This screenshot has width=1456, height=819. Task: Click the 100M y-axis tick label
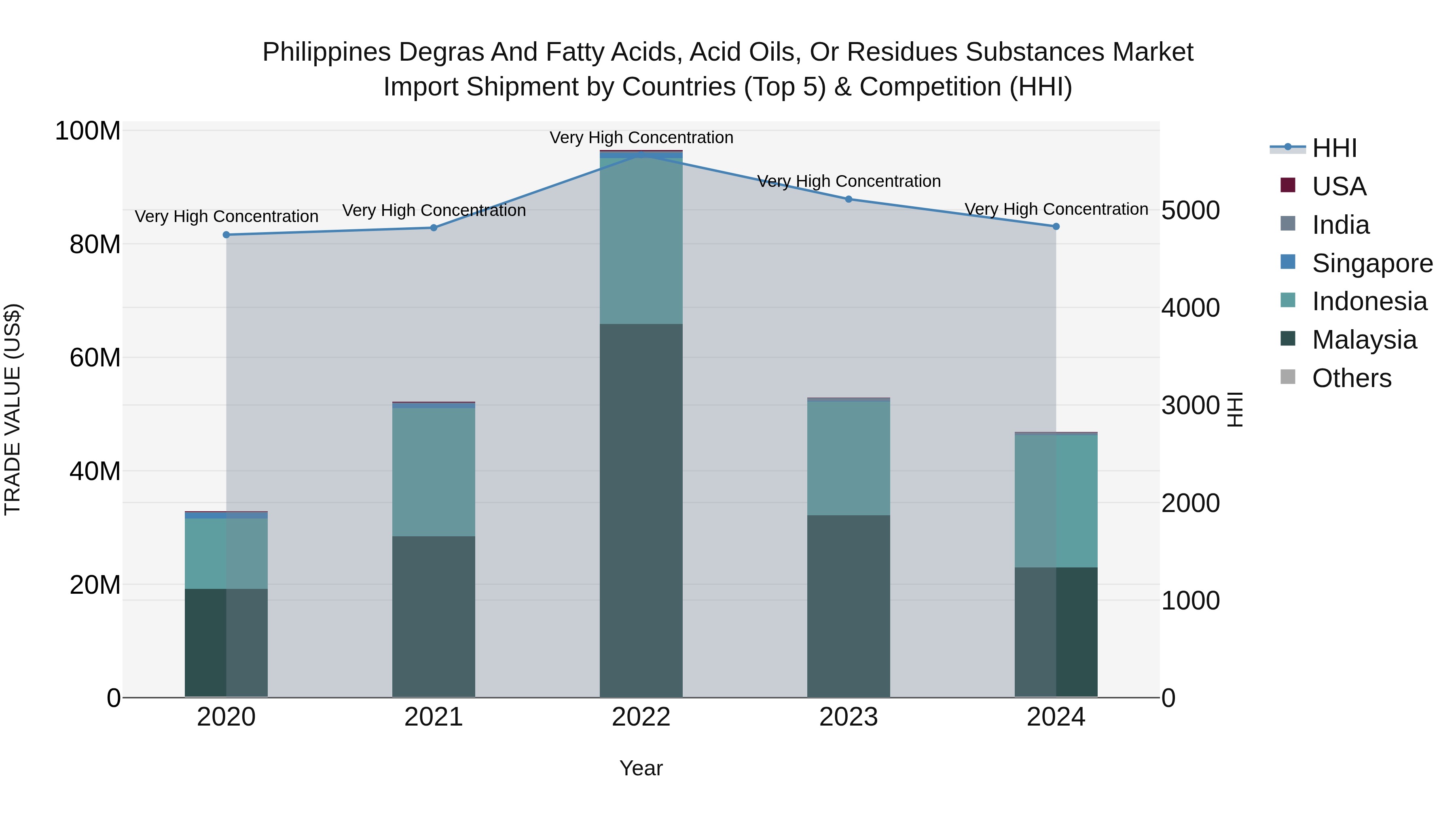[x=88, y=131]
